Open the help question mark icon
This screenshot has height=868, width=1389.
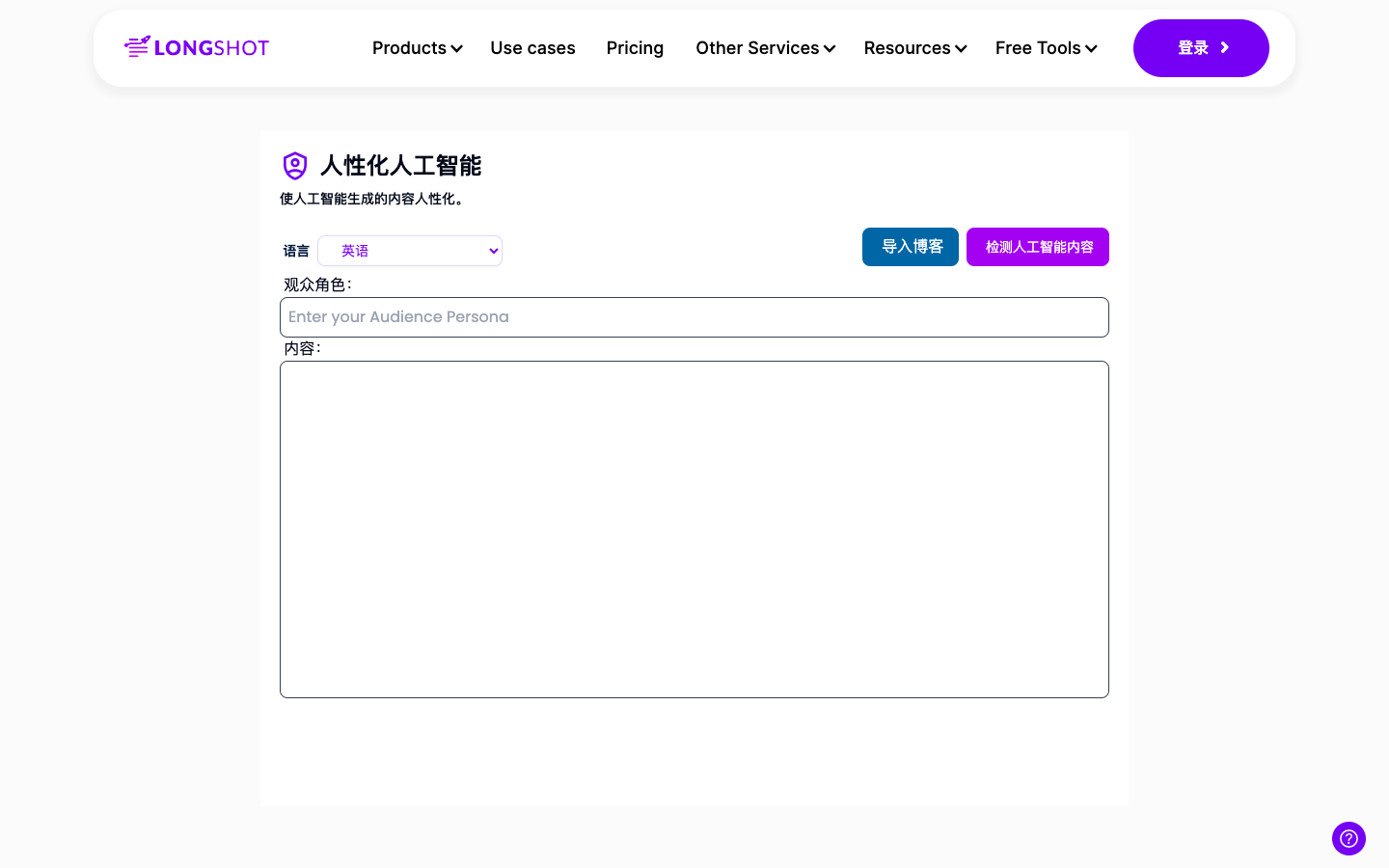tap(1348, 838)
